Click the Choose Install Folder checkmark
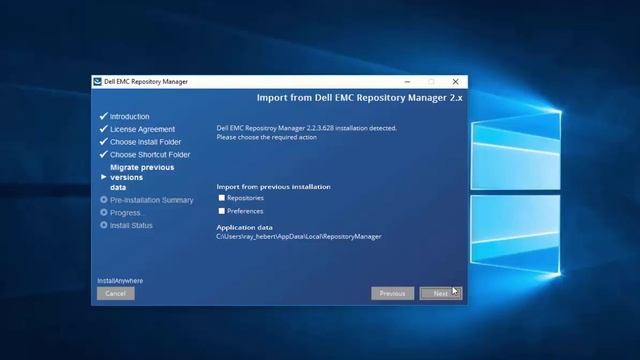 pos(104,142)
